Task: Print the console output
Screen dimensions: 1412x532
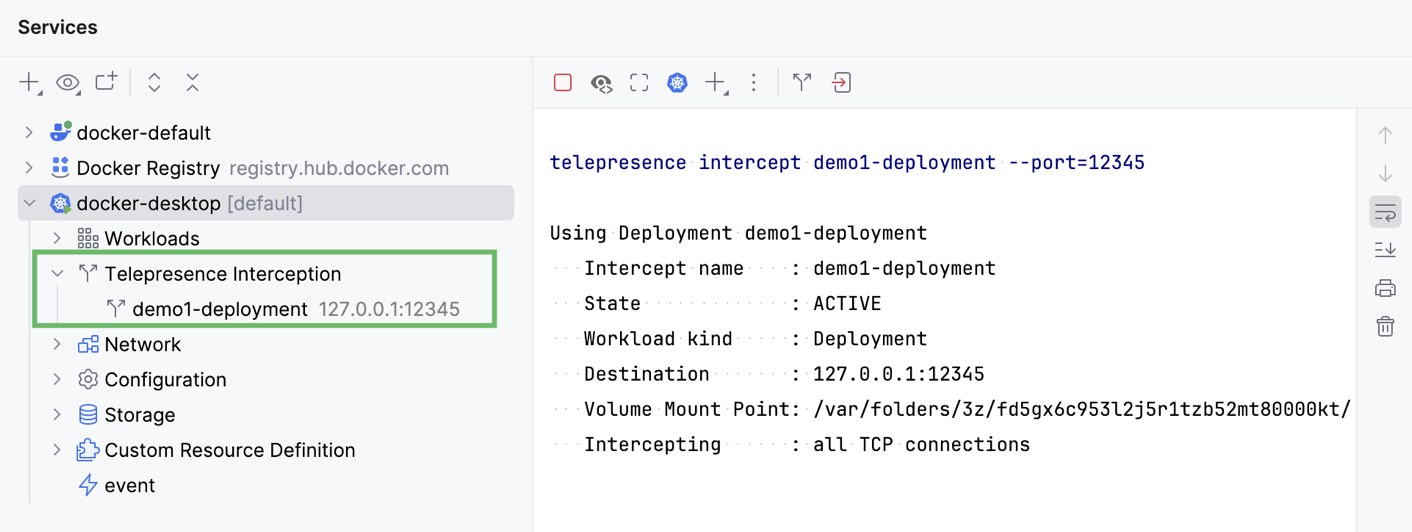Action: (1385, 289)
